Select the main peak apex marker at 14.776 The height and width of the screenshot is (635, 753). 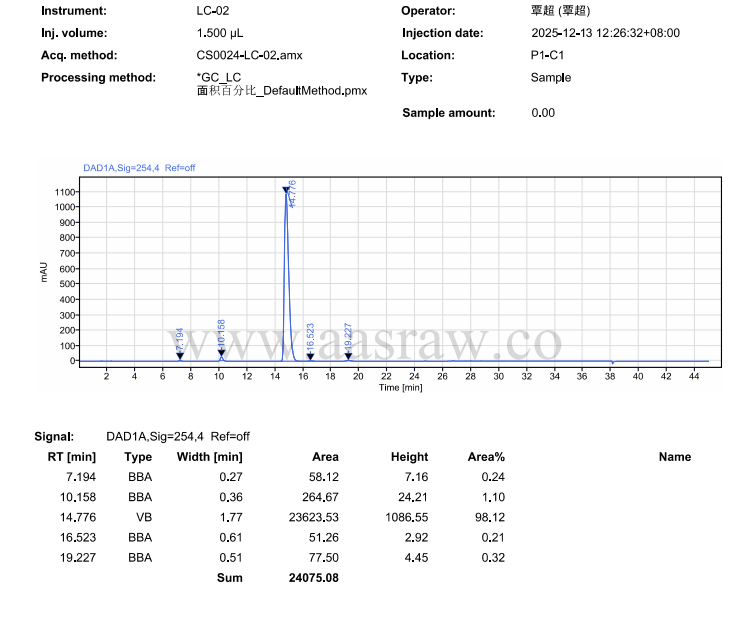coord(286,190)
